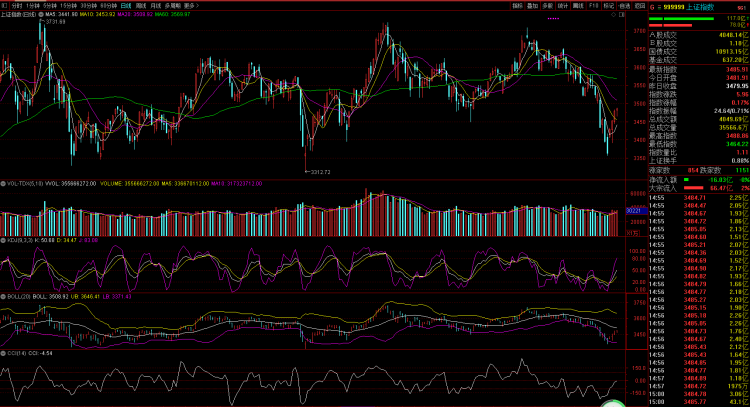Open CCI indicator settings circle icon

click(3, 353)
